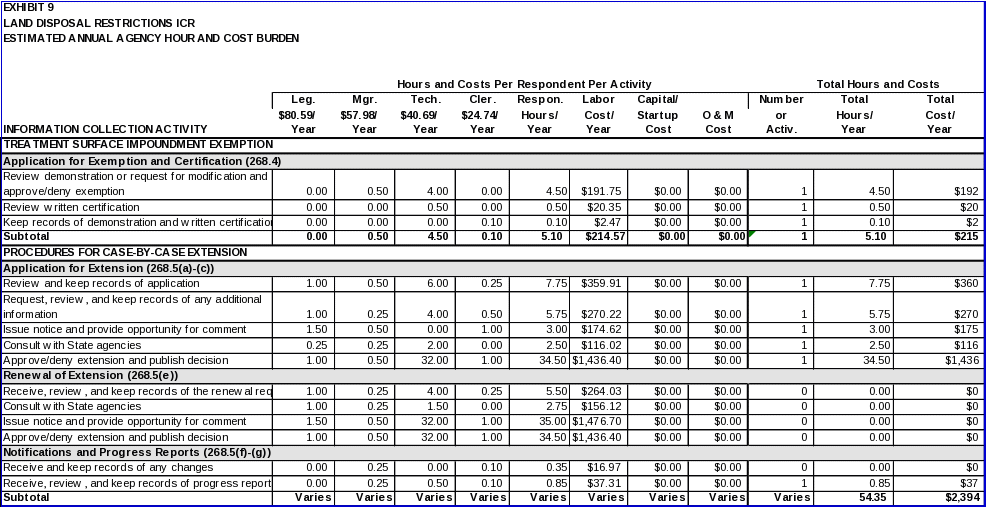Select the 'Total Hours and Costs' heading
Screen dimensions: 986x507
(x=877, y=84)
